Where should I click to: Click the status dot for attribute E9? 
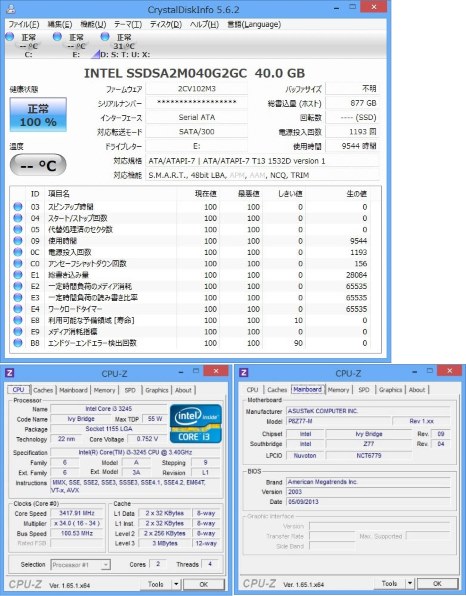coord(17,331)
